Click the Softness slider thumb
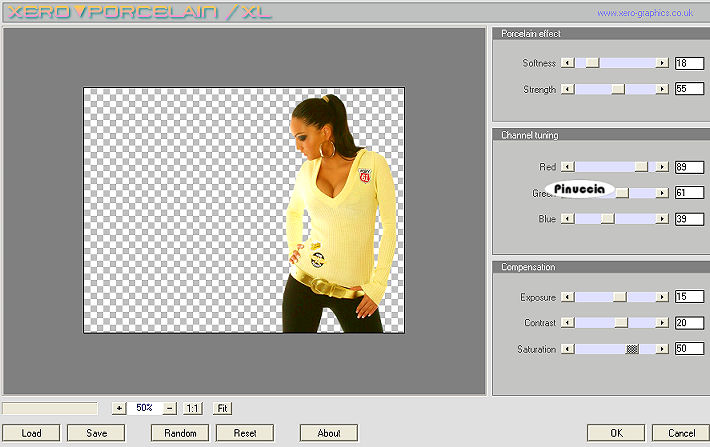Viewport: 710px width, 447px height. pos(592,63)
